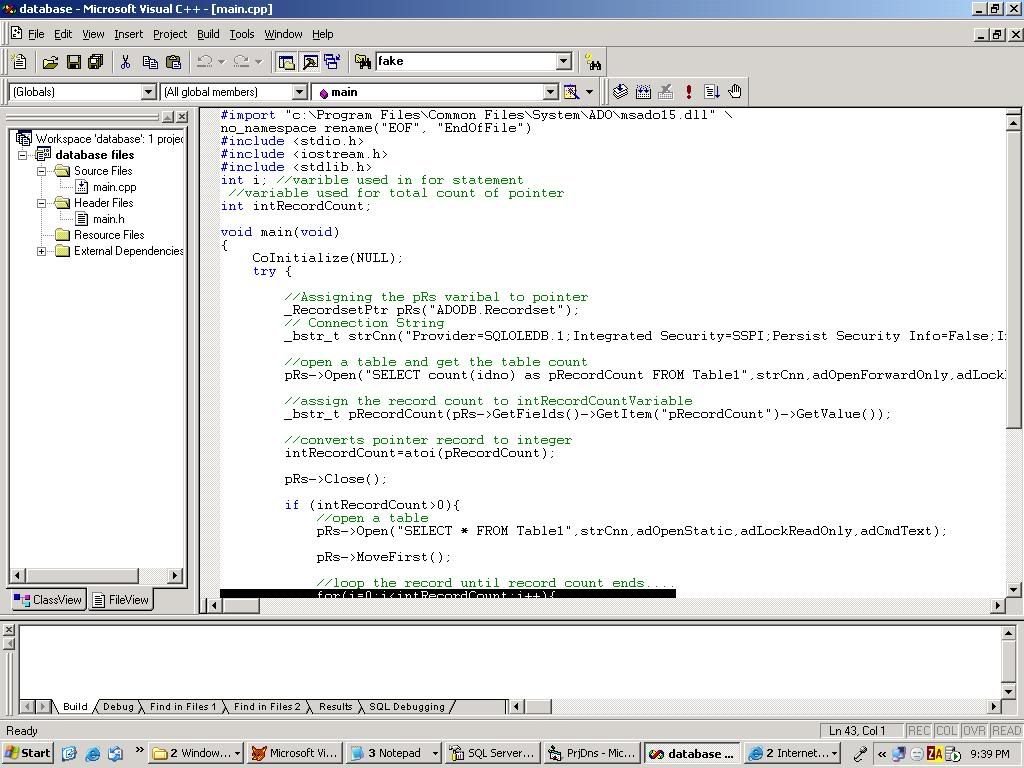The height and width of the screenshot is (768, 1024).
Task: Click the Open file icon
Action: tap(50, 62)
